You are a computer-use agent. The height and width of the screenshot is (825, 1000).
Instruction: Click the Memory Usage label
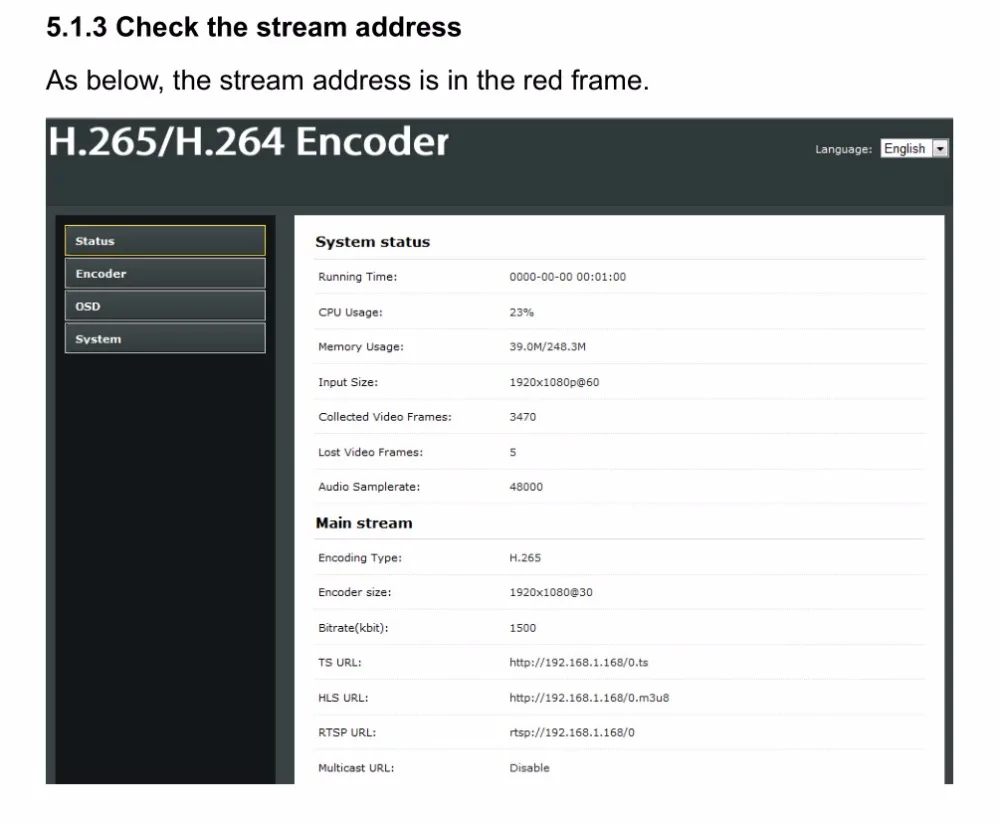pyautogui.click(x=361, y=347)
